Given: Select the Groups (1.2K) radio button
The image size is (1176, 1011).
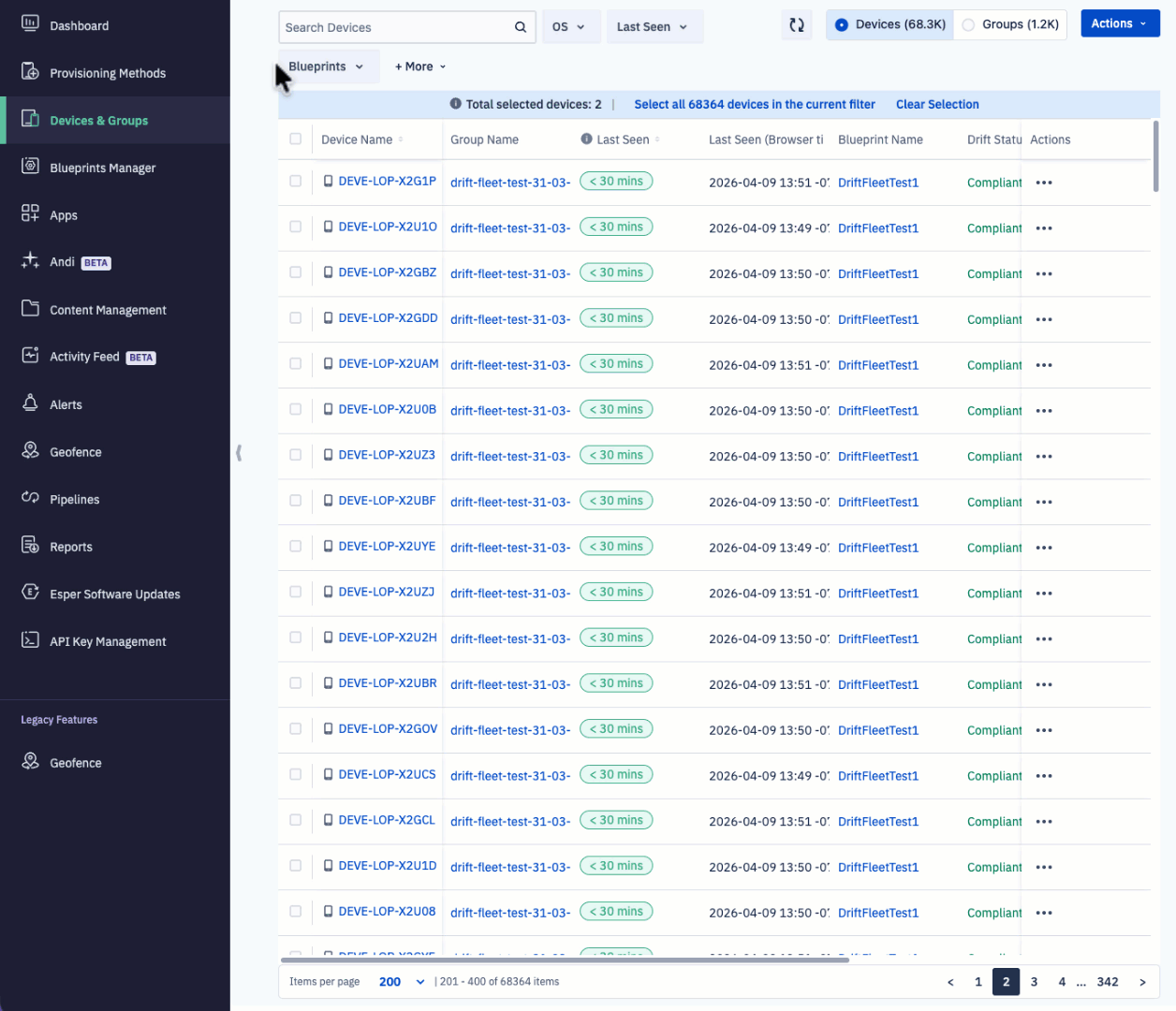Looking at the screenshot, I should coord(969,25).
